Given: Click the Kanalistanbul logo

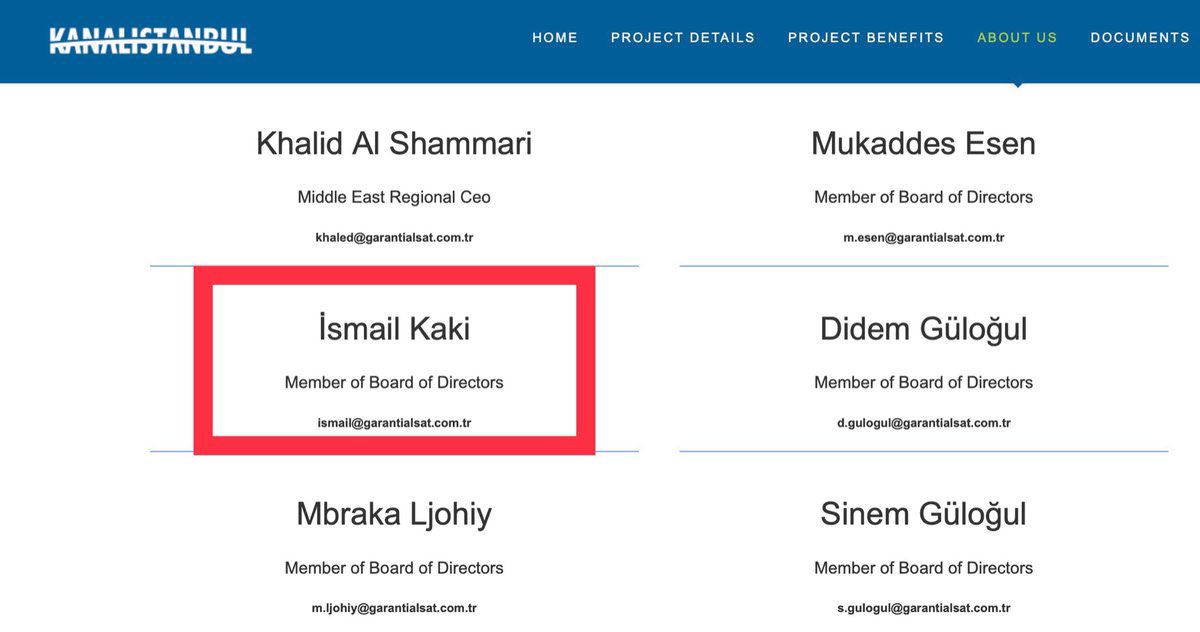Looking at the screenshot, I should coord(150,39).
